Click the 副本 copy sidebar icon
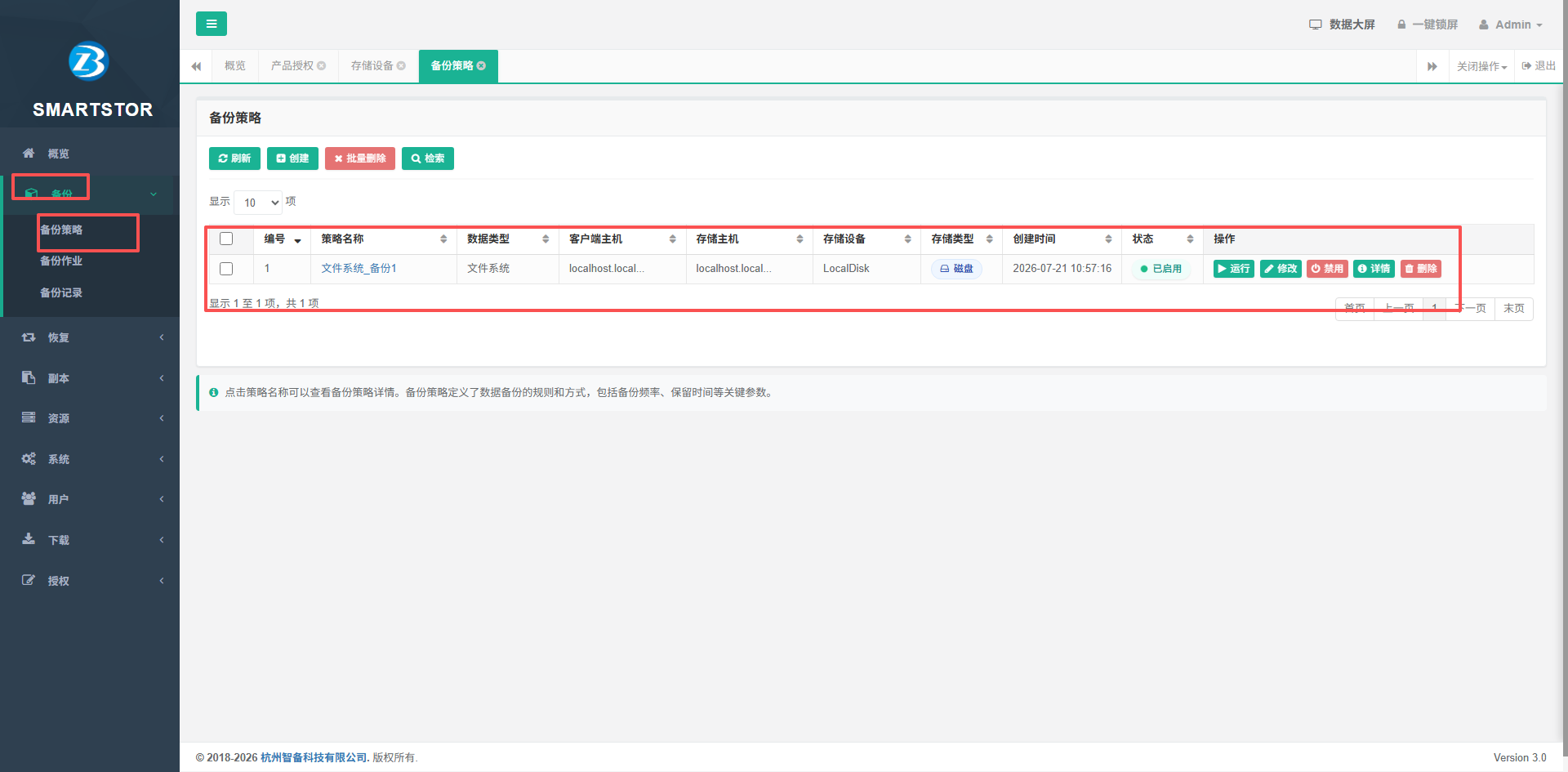 [x=29, y=377]
